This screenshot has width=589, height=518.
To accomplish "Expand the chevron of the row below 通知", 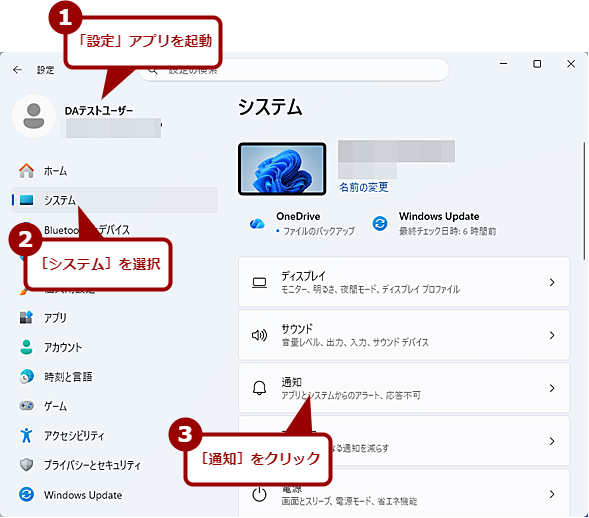I will 552,441.
